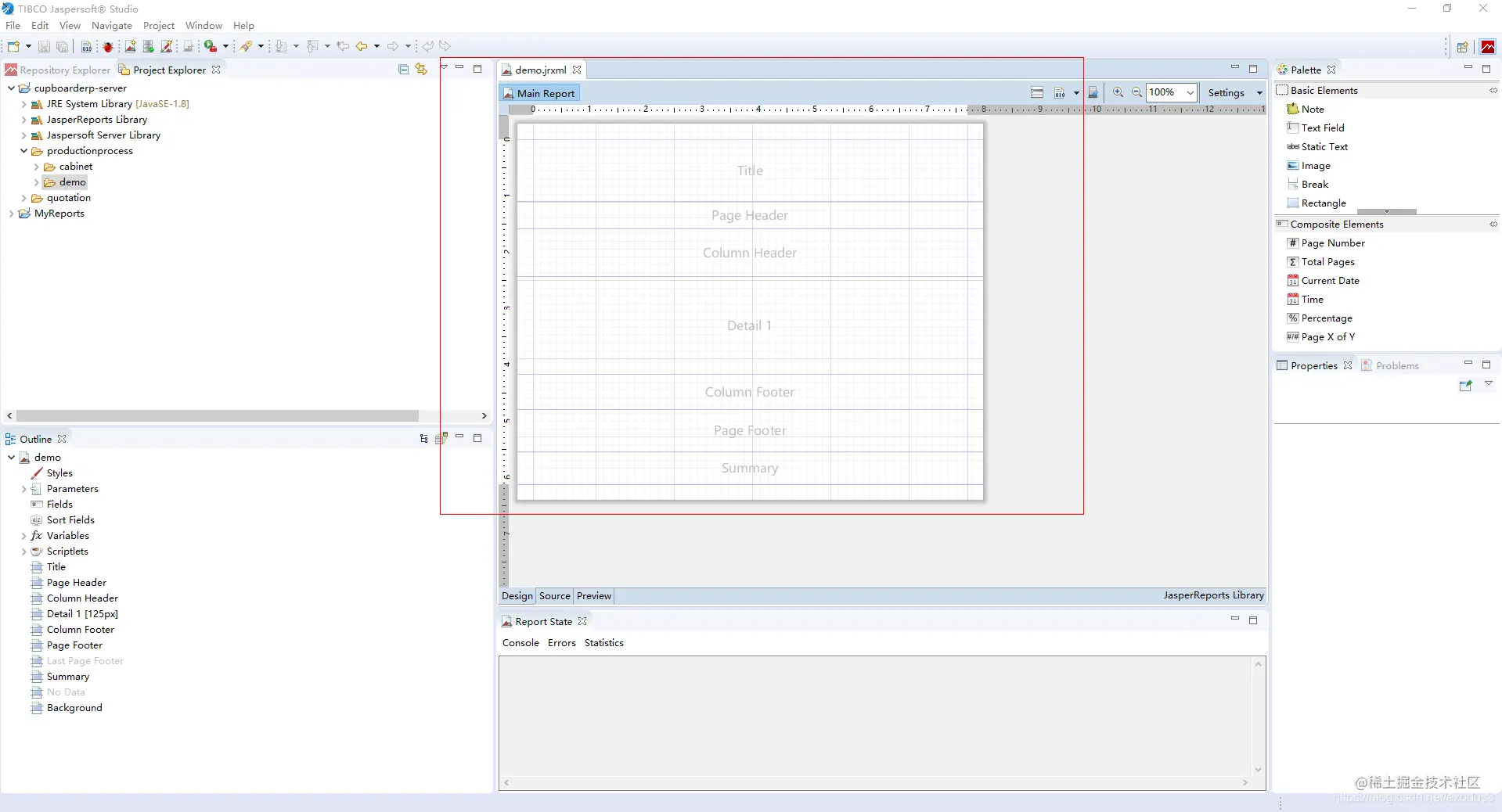Image resolution: width=1502 pixels, height=812 pixels.
Task: Switch to the Problems tab
Action: [x=1390, y=365]
